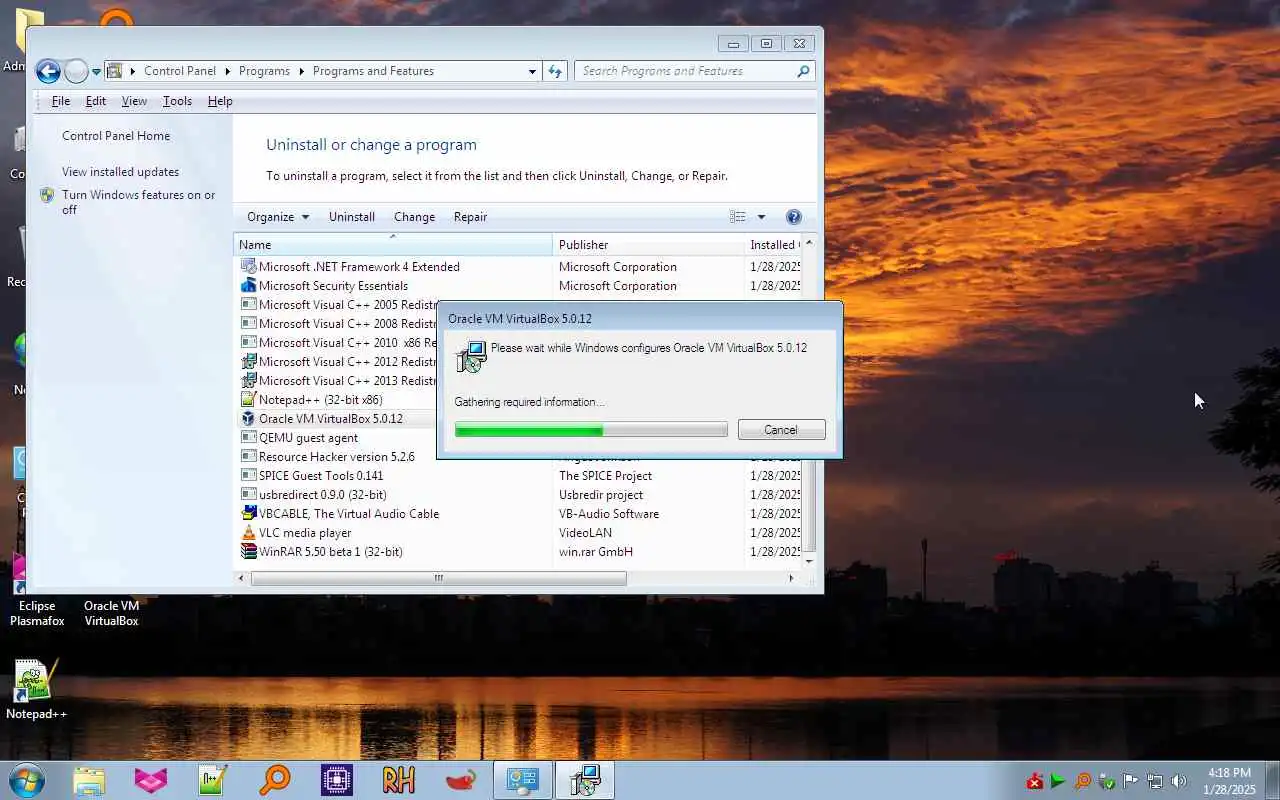Click the orange magnifier taskbar icon
Image resolution: width=1280 pixels, height=800 pixels.
pos(274,780)
